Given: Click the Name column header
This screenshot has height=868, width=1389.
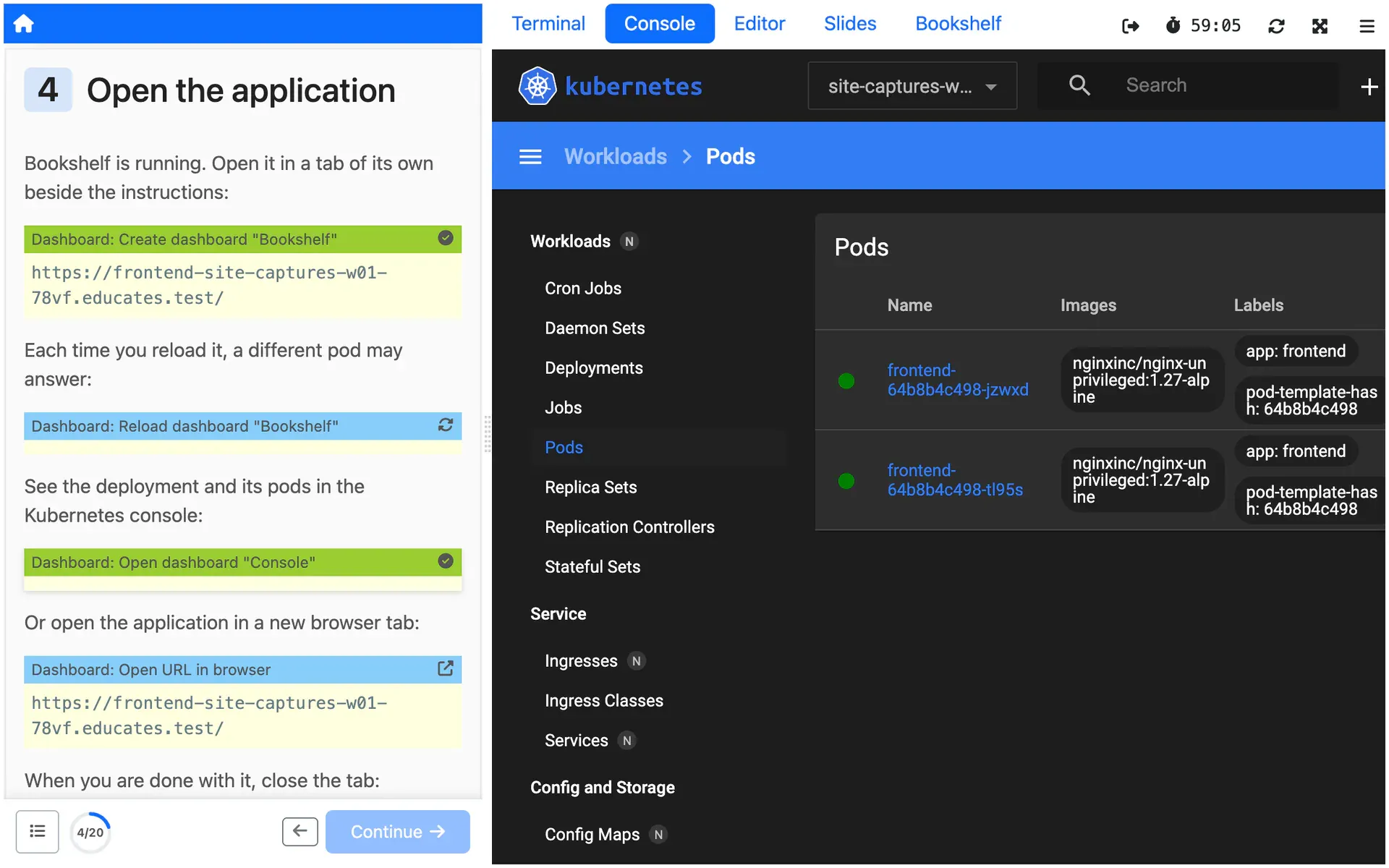Looking at the screenshot, I should click(x=909, y=305).
